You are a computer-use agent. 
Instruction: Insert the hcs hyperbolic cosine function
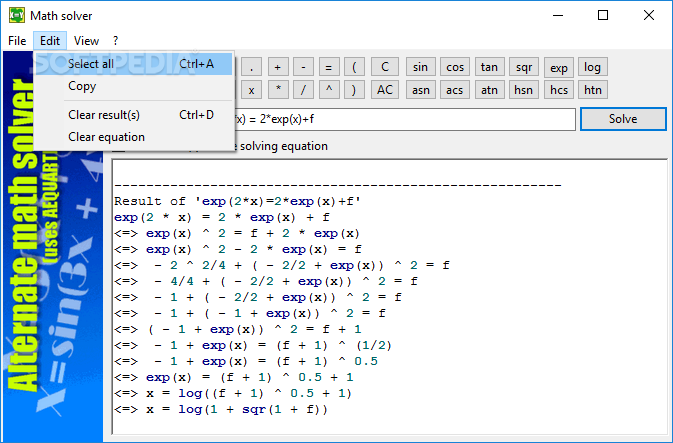point(558,90)
